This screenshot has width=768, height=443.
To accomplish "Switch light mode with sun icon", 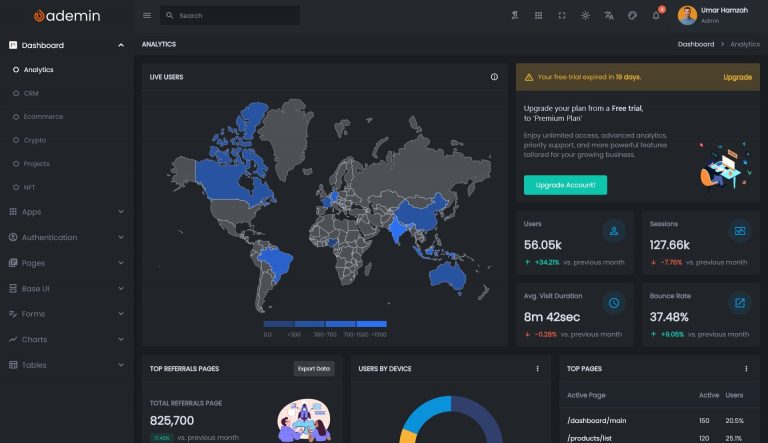I will tap(585, 16).
